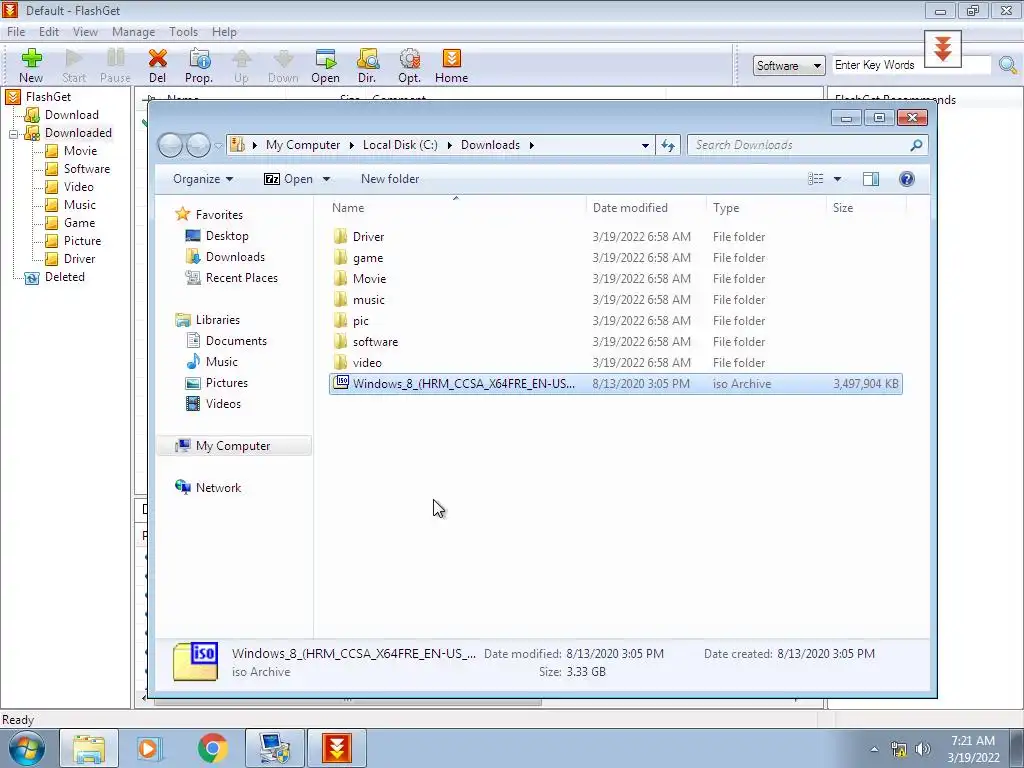Image resolution: width=1024 pixels, height=768 pixels.
Task: Open the File menu in FlashGet
Action: [16, 32]
